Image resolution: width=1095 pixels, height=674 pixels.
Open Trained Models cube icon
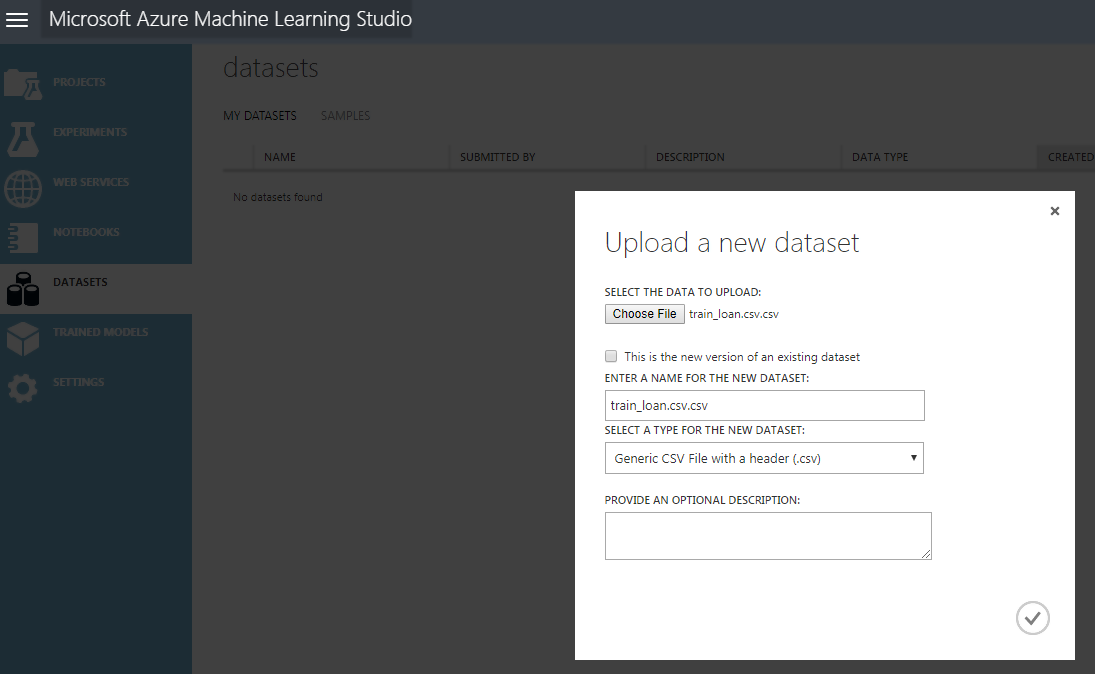(x=22, y=338)
